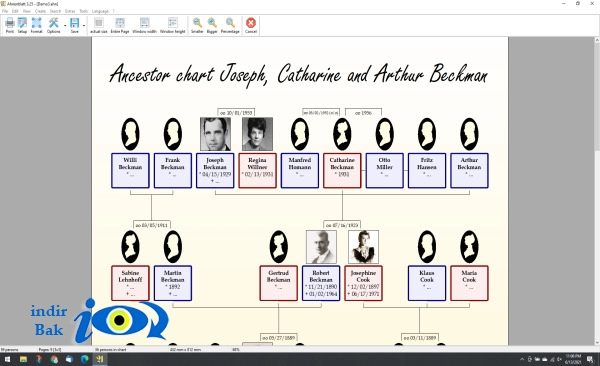This screenshot has width=600, height=366.
Task: Open File Explorer from the taskbar
Action: (23, 359)
